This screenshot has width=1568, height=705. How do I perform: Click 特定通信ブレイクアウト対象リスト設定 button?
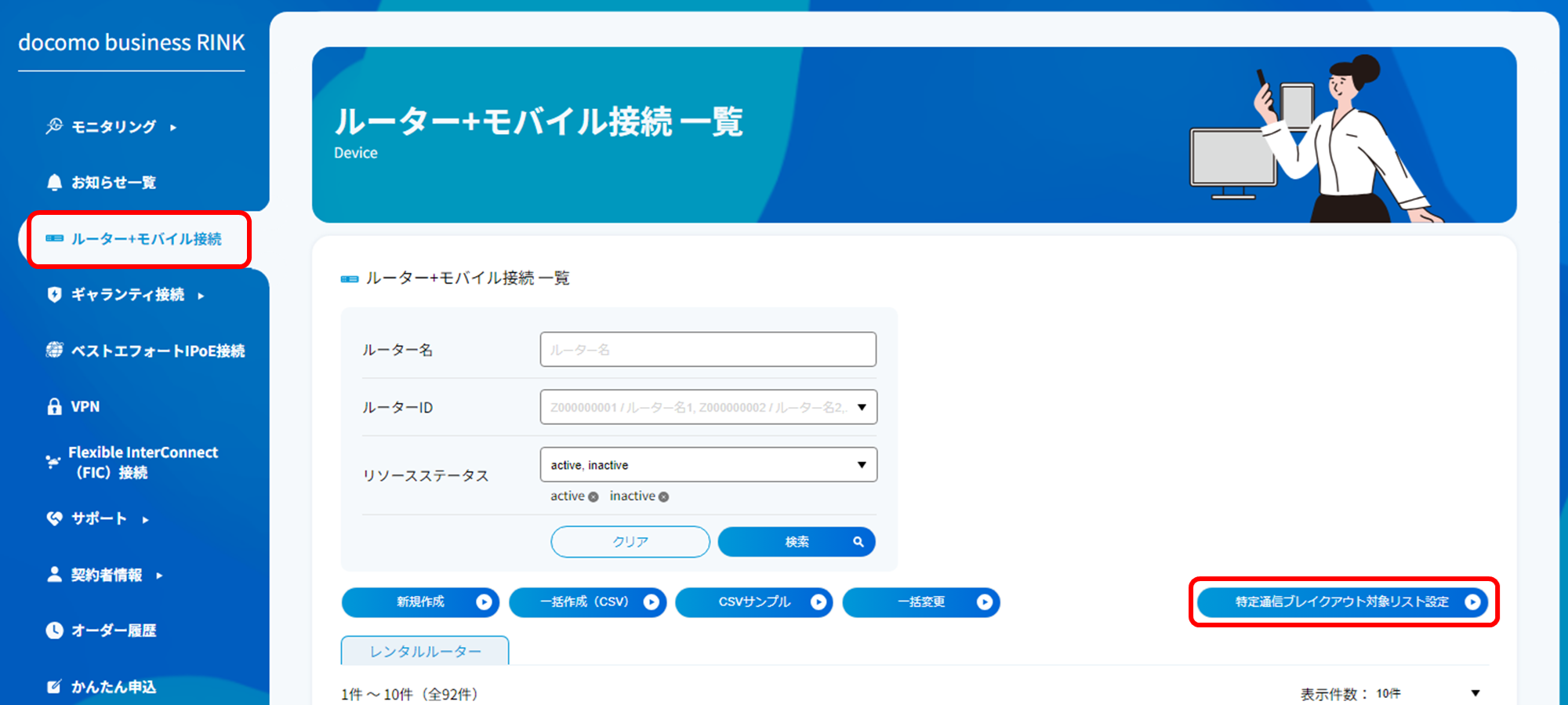click(x=1343, y=602)
